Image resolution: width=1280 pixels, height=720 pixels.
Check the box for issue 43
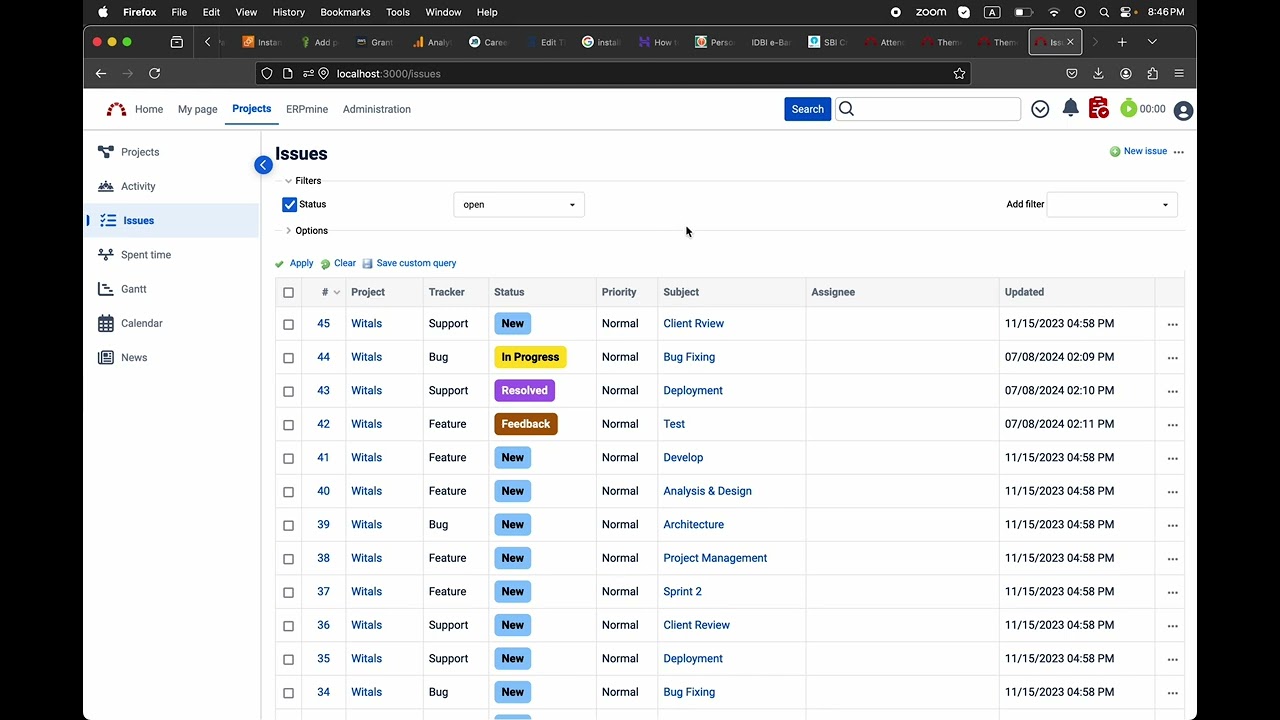click(288, 391)
